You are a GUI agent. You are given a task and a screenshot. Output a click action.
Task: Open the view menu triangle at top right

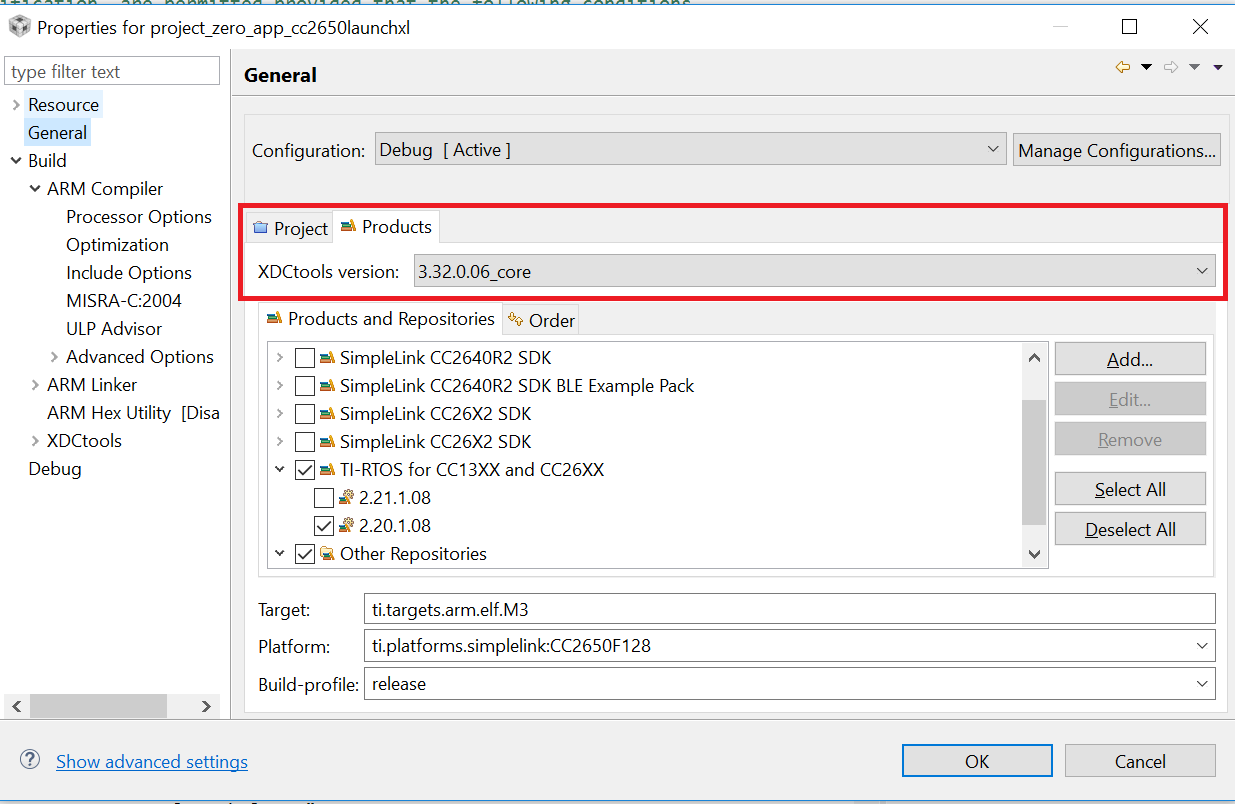1217,67
